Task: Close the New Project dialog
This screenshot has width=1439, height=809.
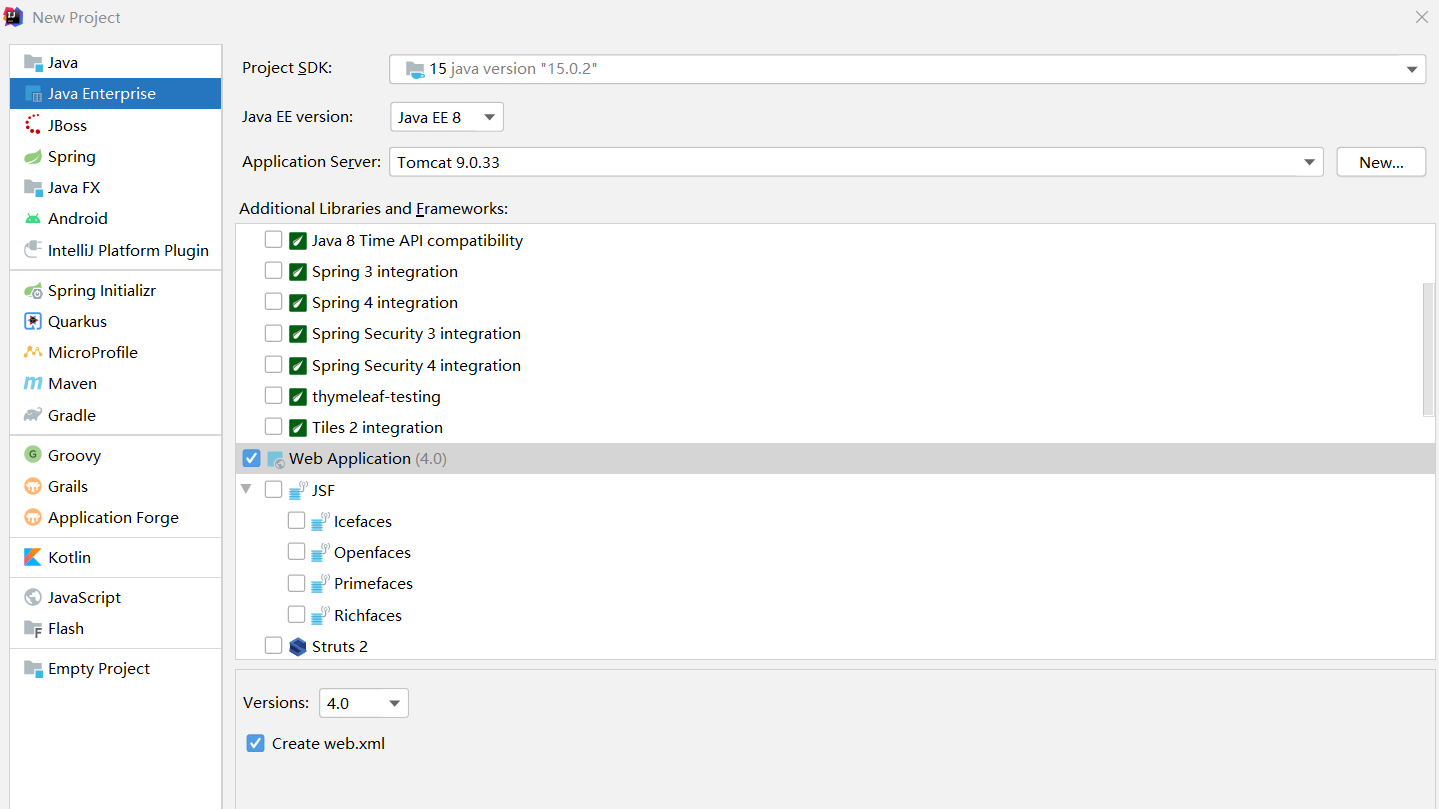Action: [x=1421, y=17]
